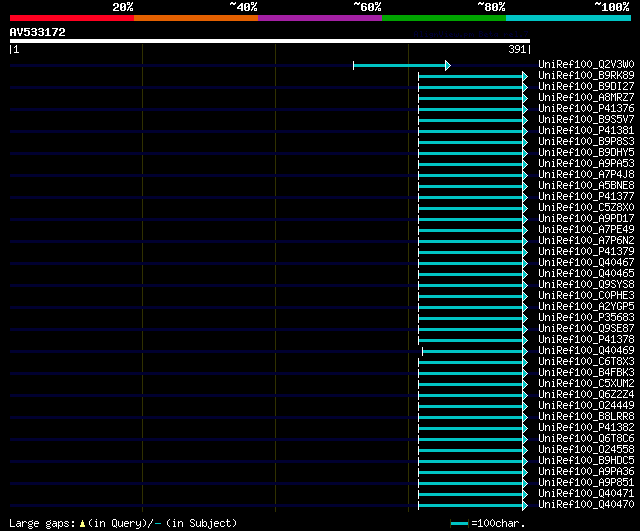Open the UniRef100_P41376 label
The image size is (640, 531).
coord(586,109)
